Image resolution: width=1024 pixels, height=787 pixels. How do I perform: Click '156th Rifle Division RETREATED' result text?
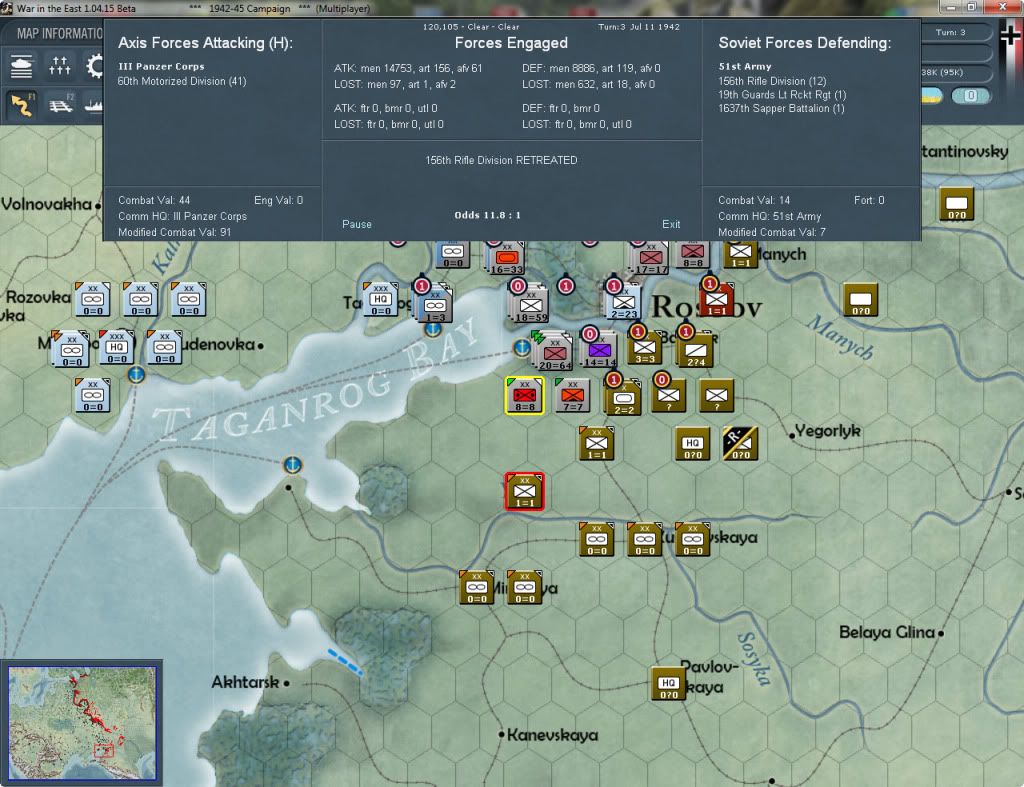(x=501, y=160)
